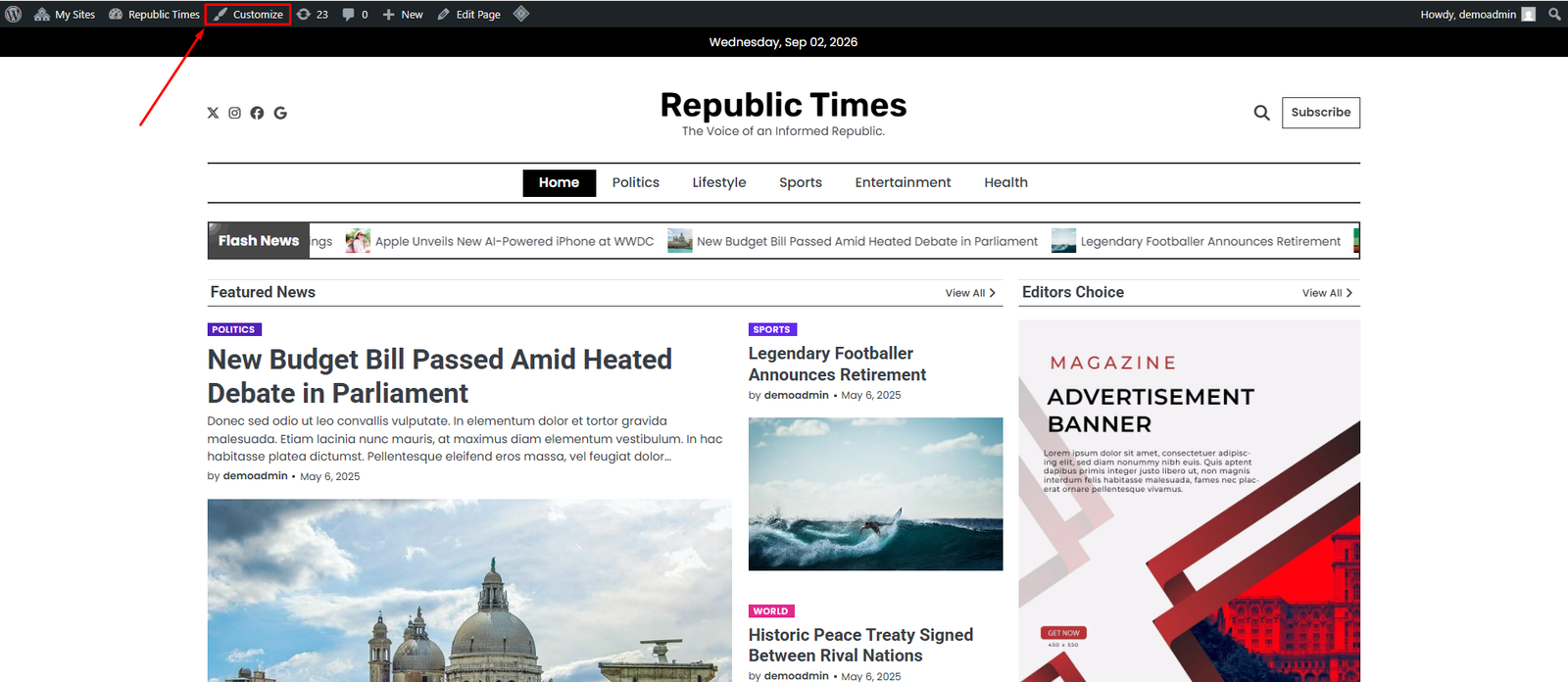Click View All for Editors Choice
The height and width of the screenshot is (682, 1568).
(x=1327, y=293)
